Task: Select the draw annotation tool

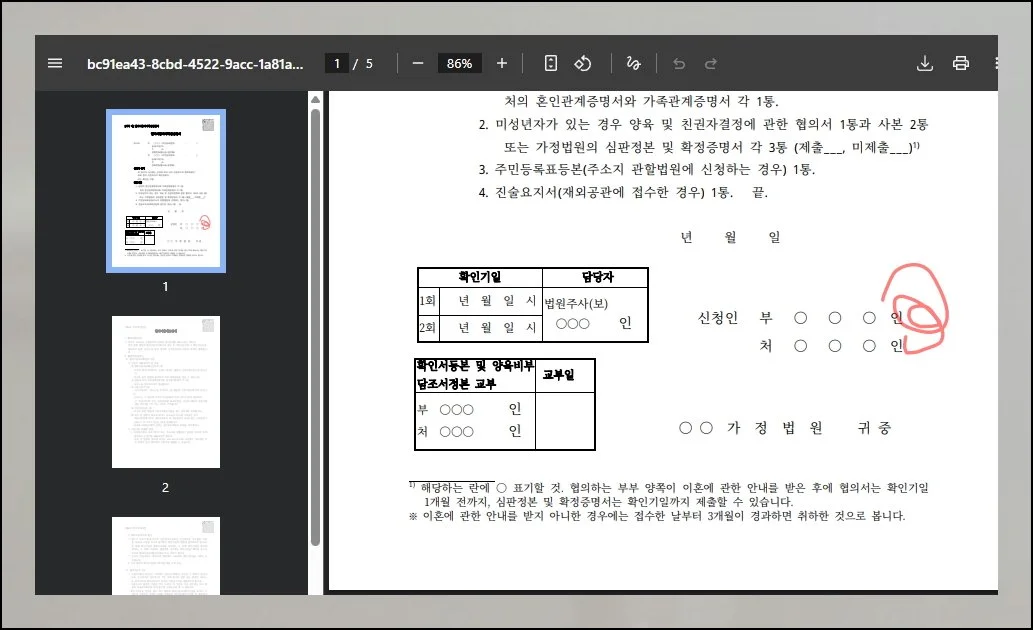Action: (632, 63)
